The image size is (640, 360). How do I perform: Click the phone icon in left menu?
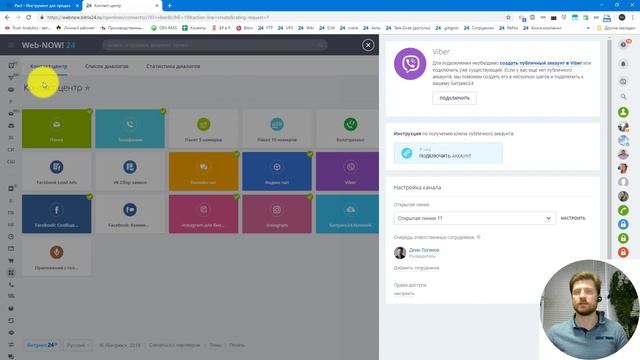[x=11, y=284]
